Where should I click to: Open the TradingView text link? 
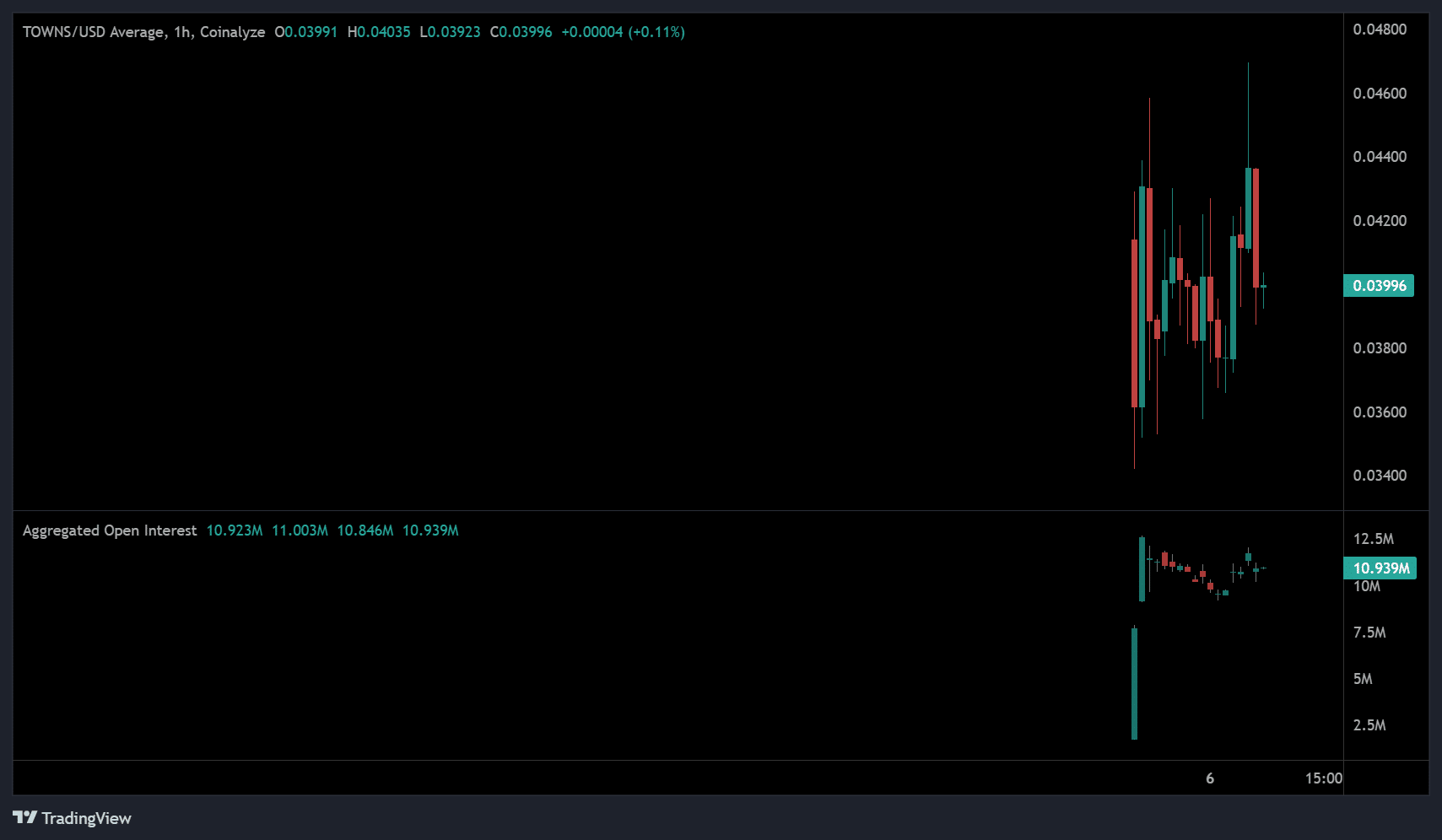pos(86,818)
